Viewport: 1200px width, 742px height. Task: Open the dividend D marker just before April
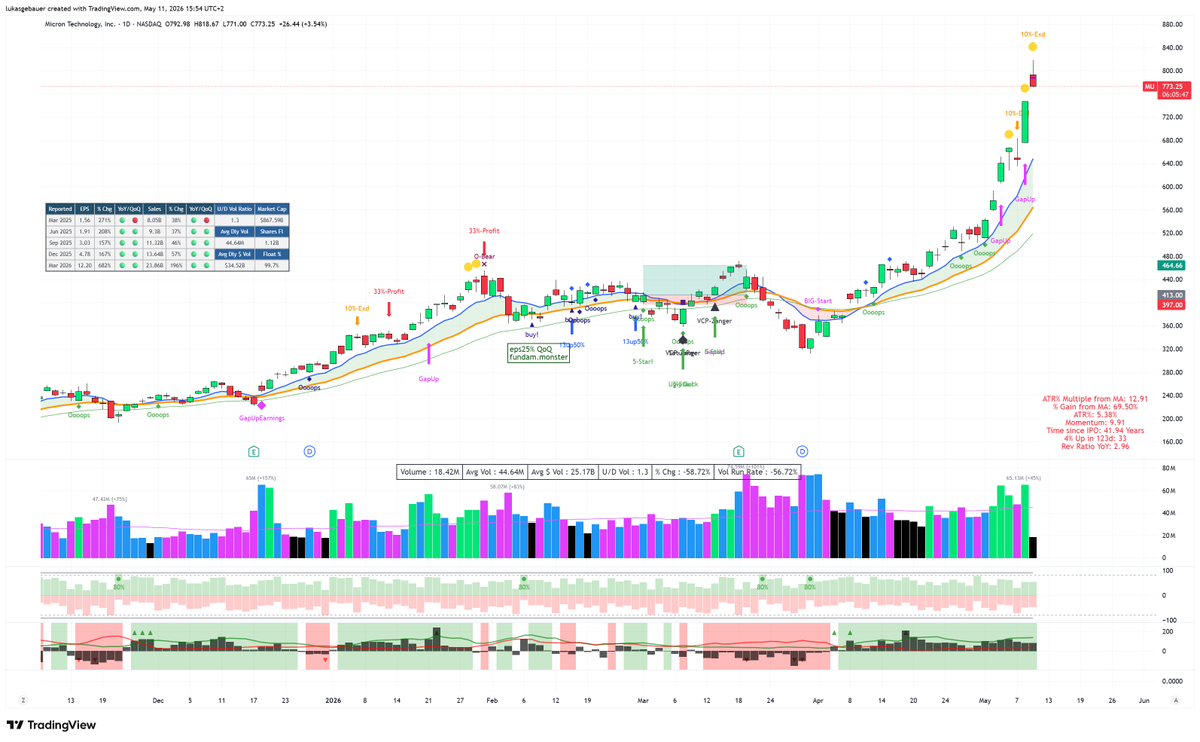click(x=802, y=452)
